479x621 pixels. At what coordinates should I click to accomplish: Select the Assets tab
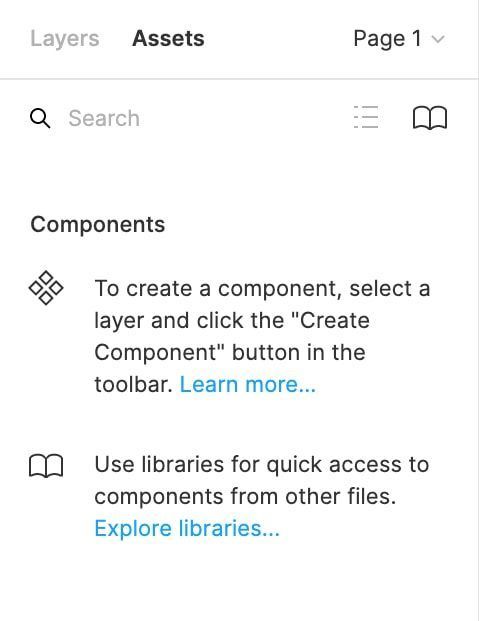(168, 38)
